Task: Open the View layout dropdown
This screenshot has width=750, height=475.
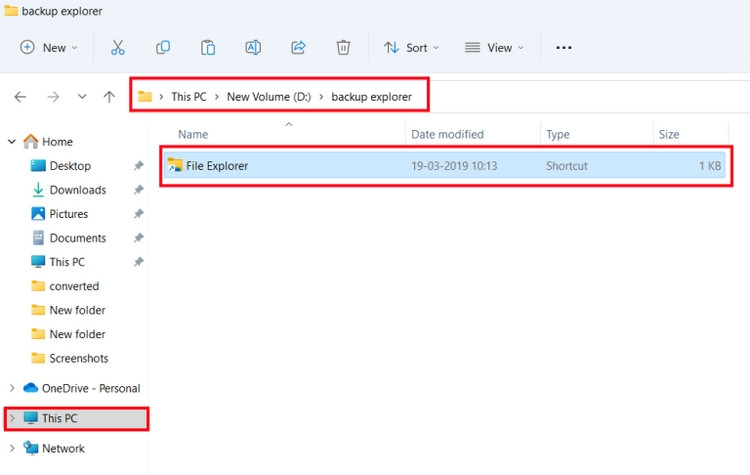Action: [x=494, y=47]
